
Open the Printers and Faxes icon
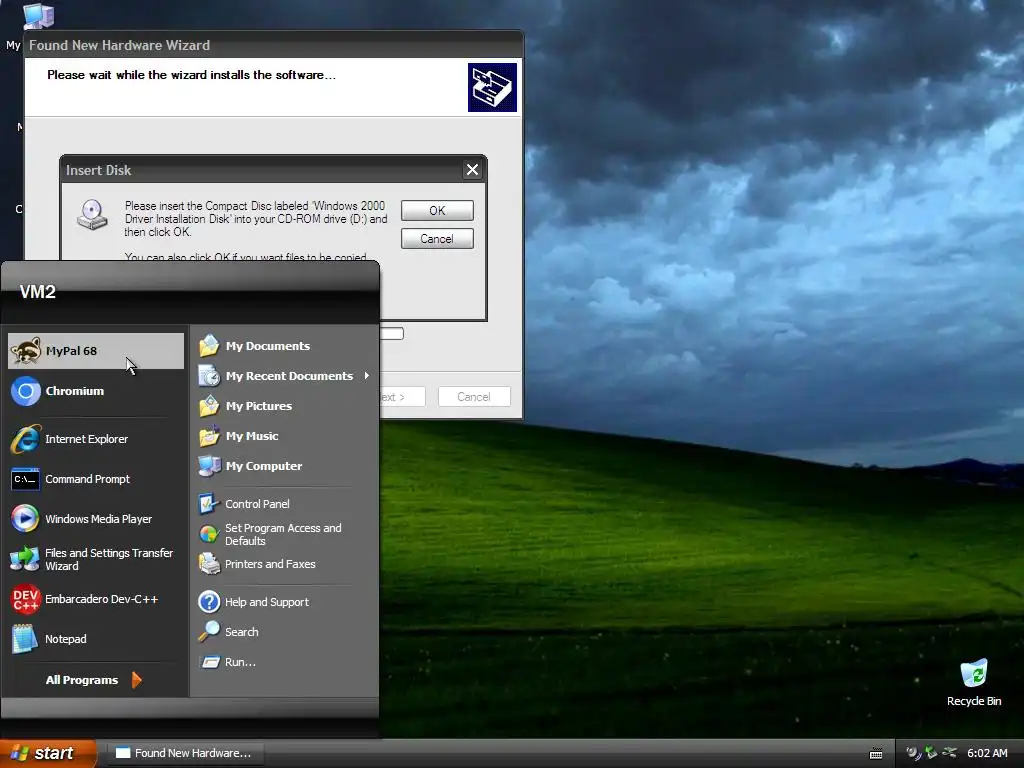click(x=209, y=564)
